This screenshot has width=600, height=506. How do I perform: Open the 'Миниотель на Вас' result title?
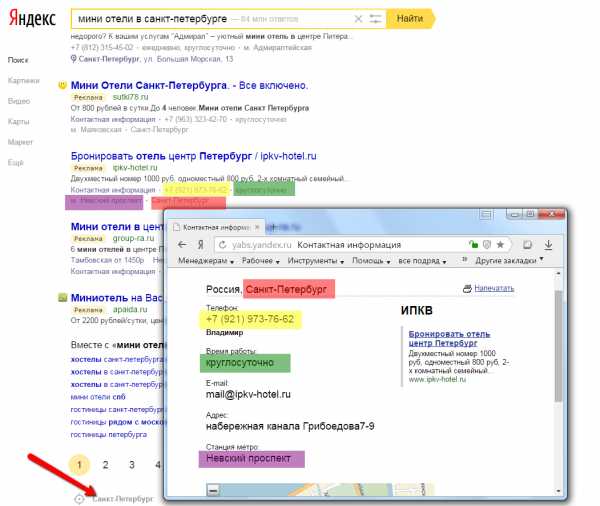pos(117,298)
